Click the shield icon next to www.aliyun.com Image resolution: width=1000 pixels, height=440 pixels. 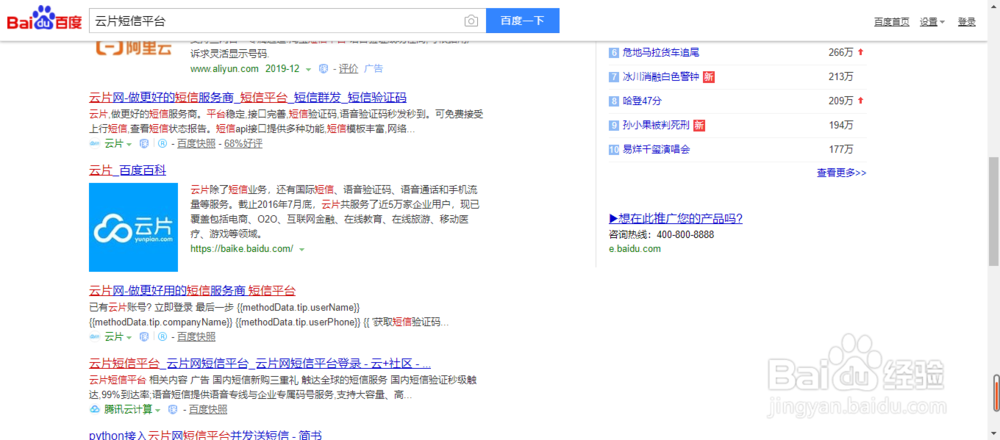[323, 68]
